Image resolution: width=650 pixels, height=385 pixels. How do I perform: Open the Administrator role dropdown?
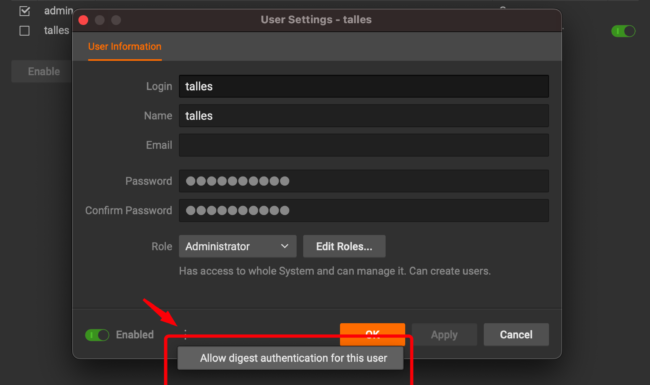pyautogui.click(x=238, y=246)
